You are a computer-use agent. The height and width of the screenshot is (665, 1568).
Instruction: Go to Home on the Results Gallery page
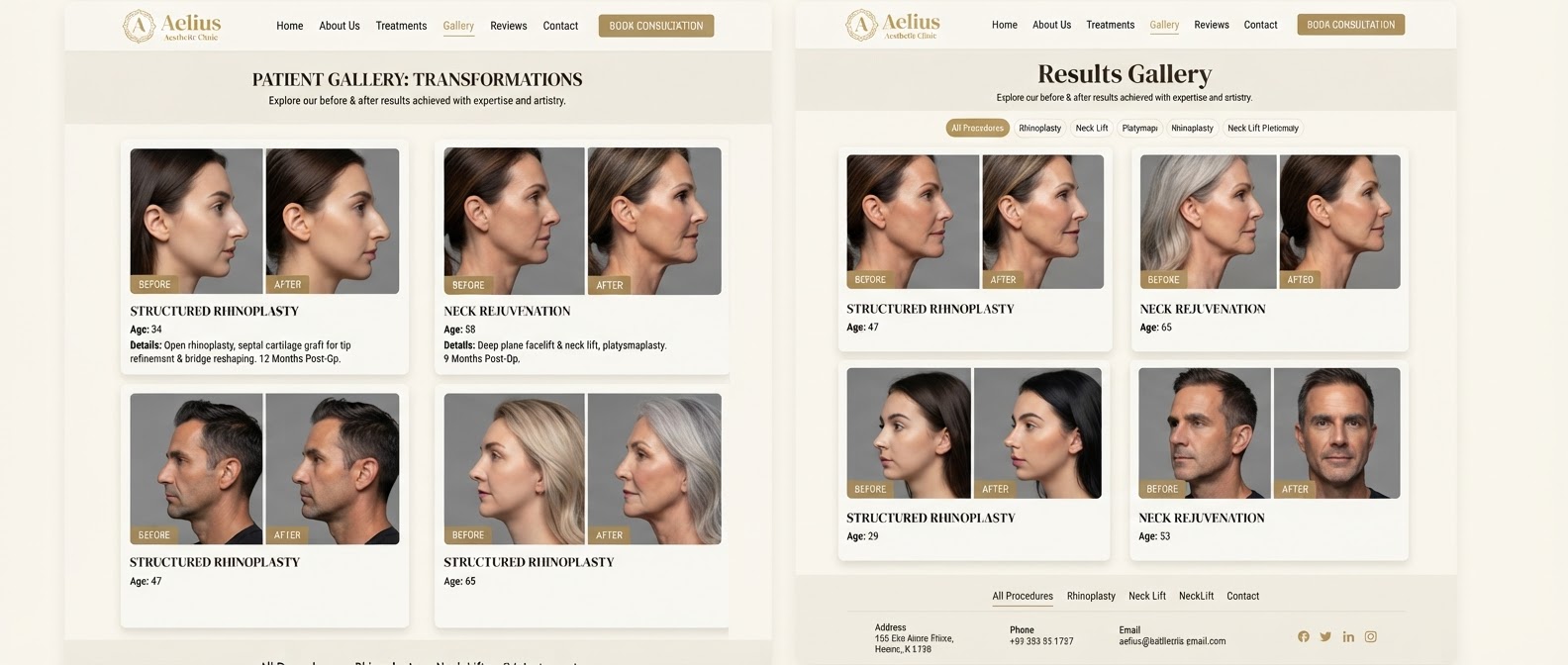point(1005,25)
